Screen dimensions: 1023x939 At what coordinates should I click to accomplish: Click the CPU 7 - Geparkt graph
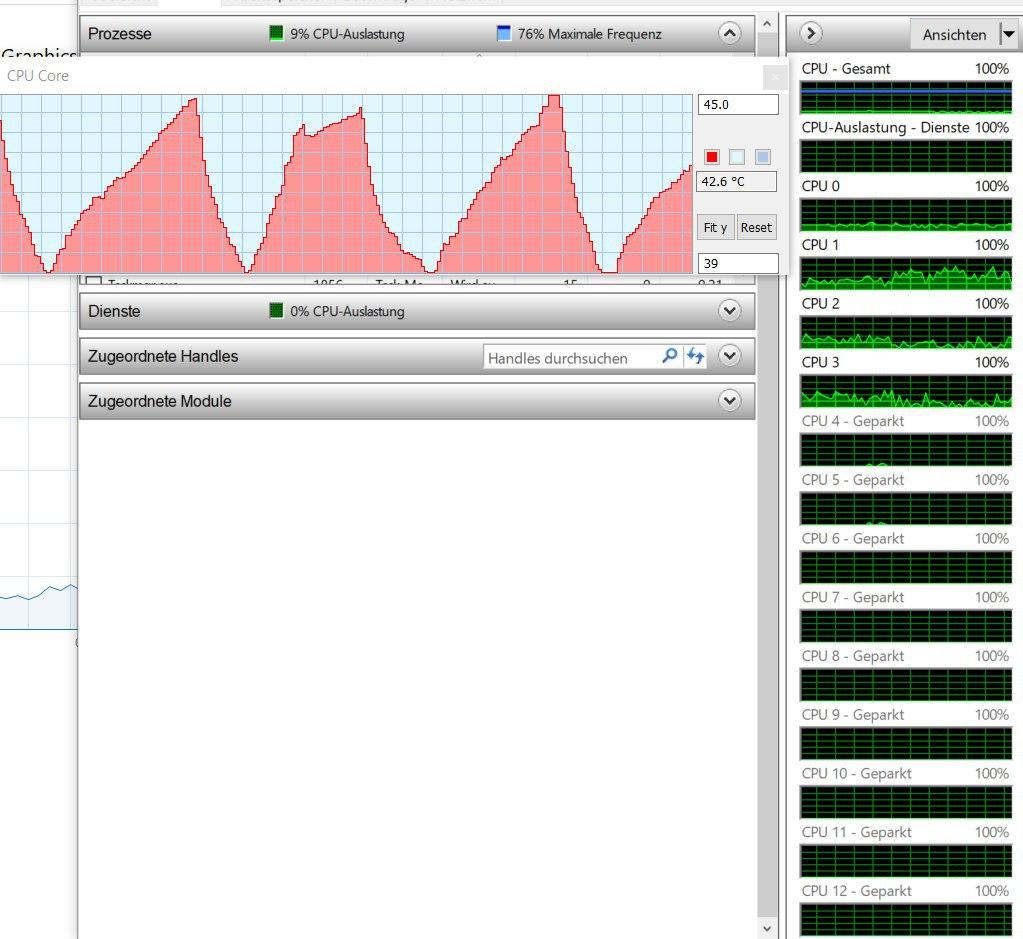click(x=906, y=626)
